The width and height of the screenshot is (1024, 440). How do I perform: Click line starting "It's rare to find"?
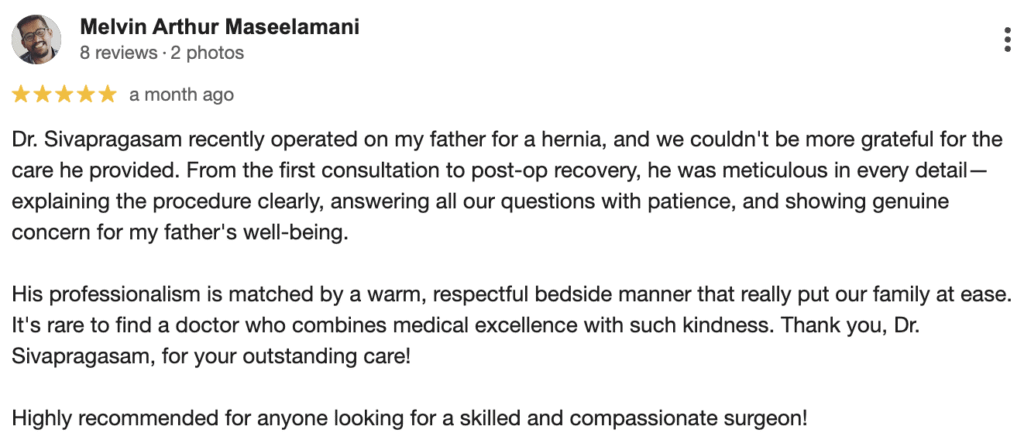(466, 326)
